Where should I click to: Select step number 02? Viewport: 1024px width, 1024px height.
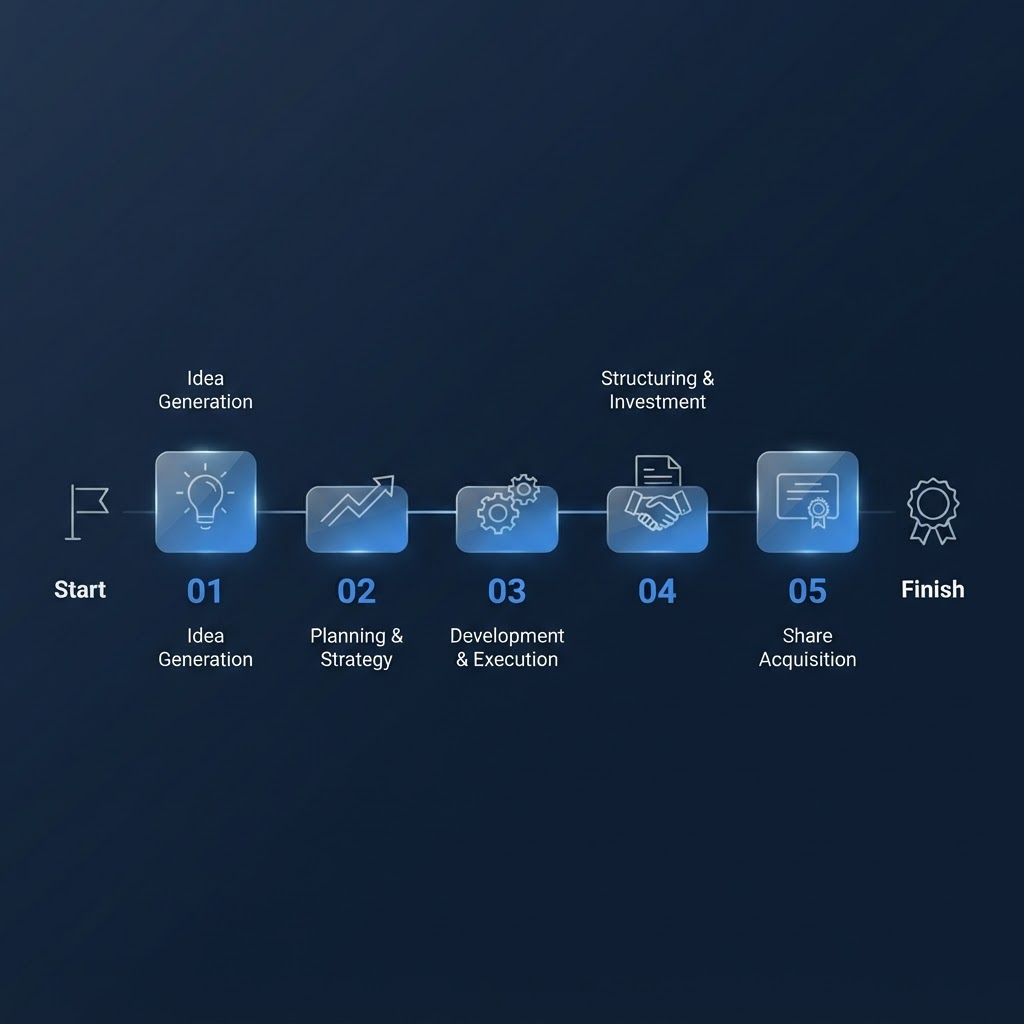coord(357,591)
